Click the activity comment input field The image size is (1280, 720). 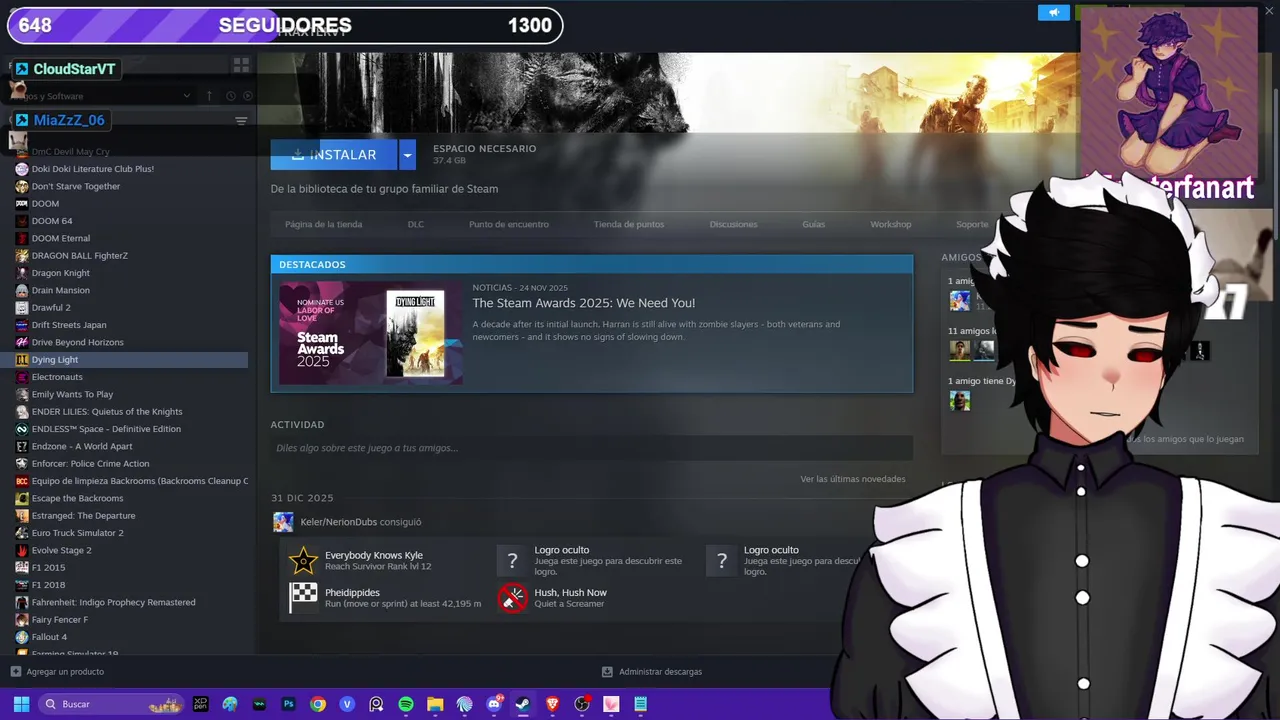click(x=592, y=448)
